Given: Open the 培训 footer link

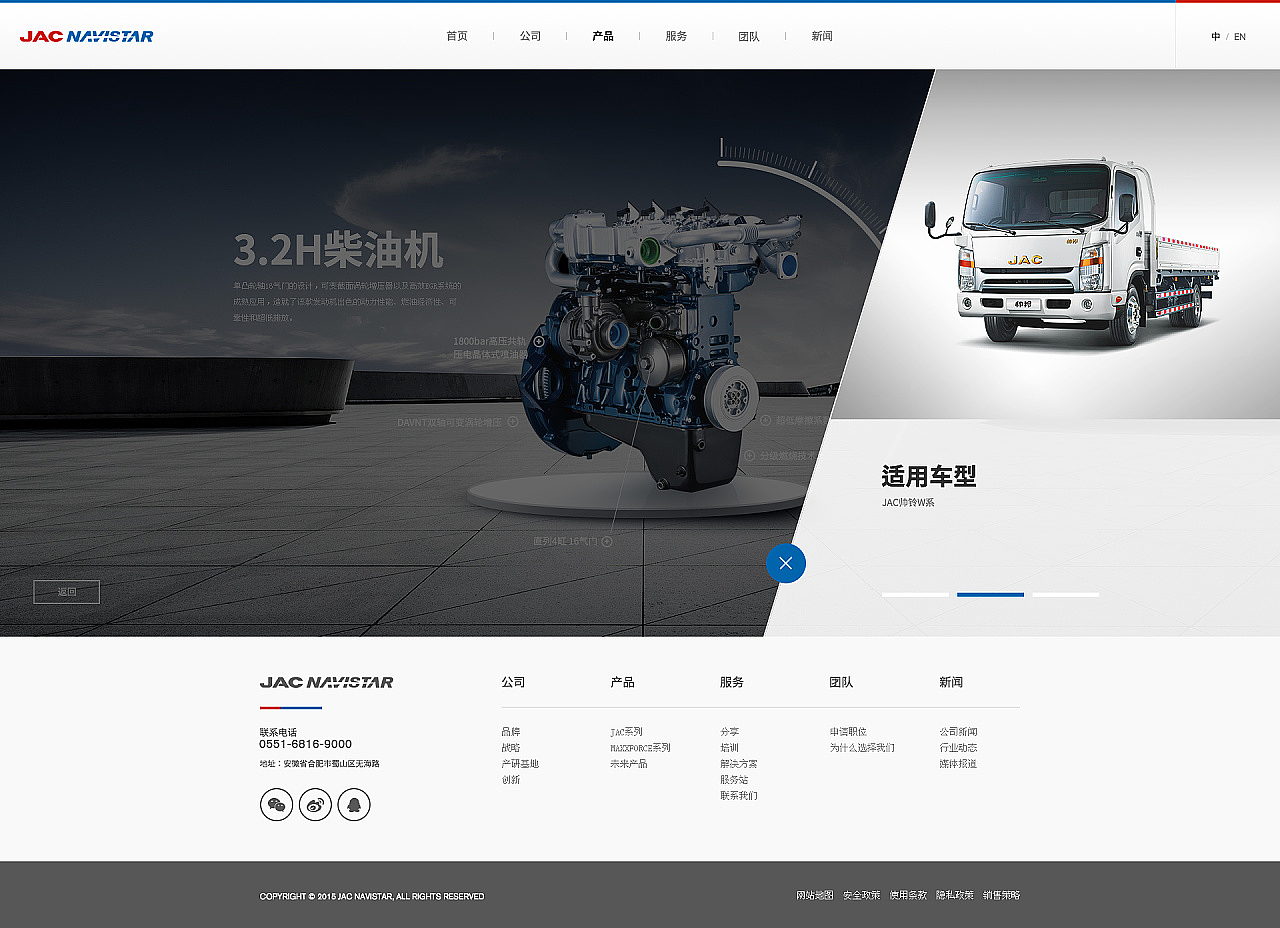Looking at the screenshot, I should (730, 748).
